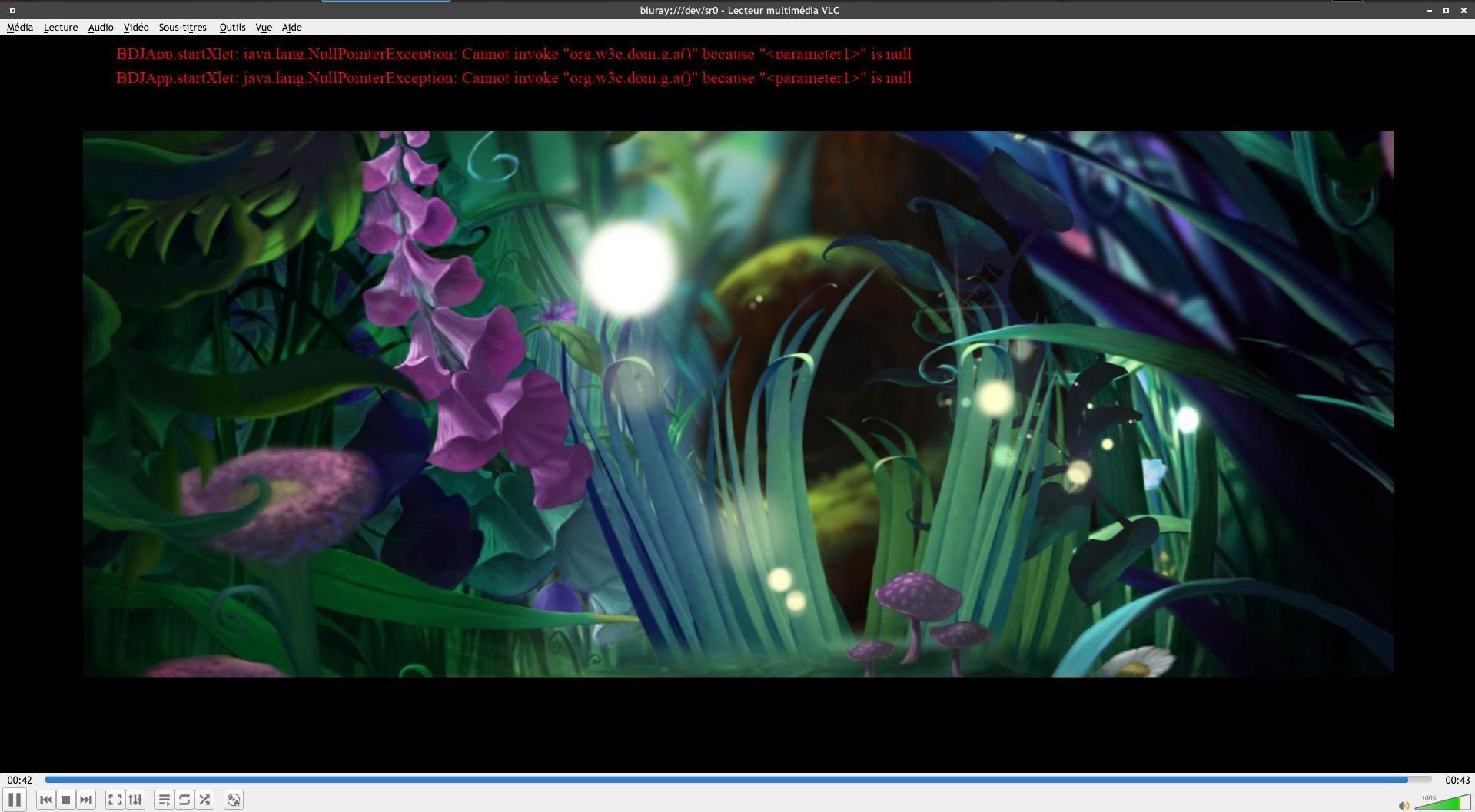Image resolution: width=1475 pixels, height=812 pixels.
Task: Open the Vue menu
Action: click(x=264, y=27)
